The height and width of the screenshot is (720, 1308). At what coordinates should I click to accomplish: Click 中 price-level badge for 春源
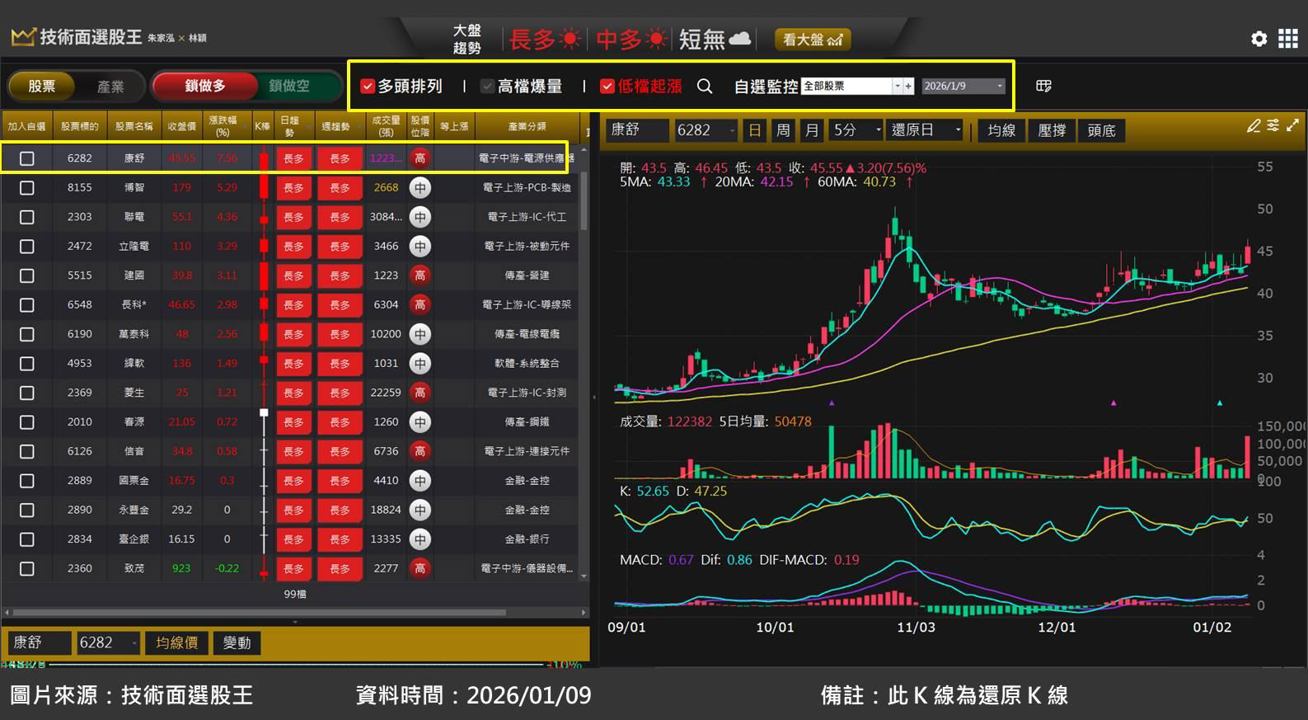[420, 422]
